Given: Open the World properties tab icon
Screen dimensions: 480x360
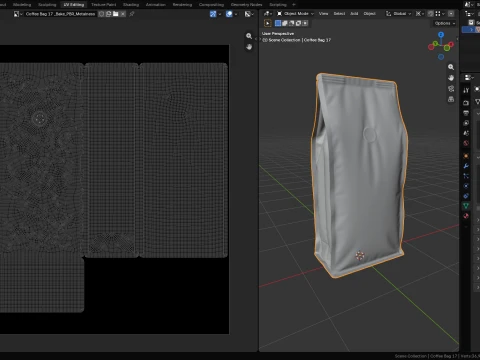Looking at the screenshot, I should [466, 143].
